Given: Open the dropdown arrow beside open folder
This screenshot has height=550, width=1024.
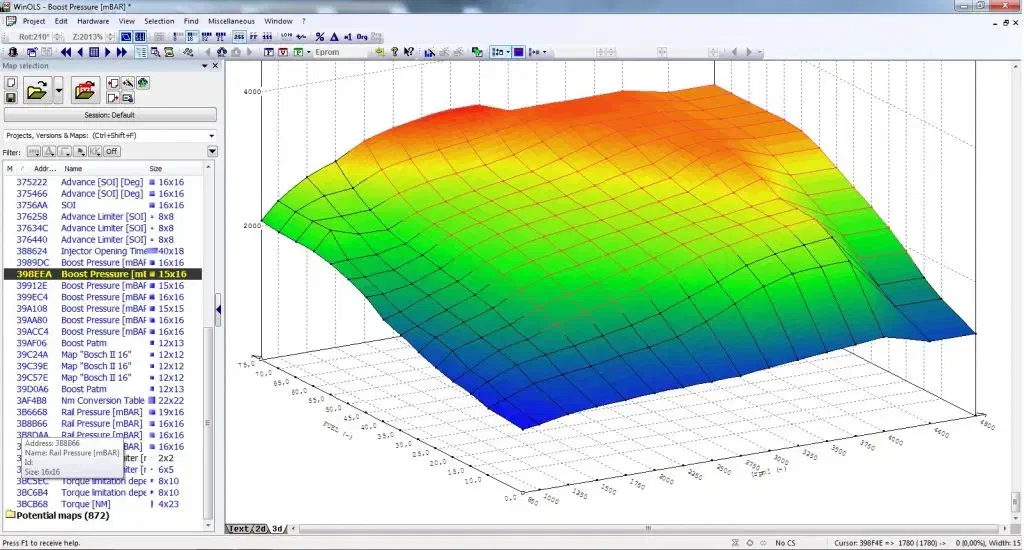Looking at the screenshot, I should pos(59,91).
